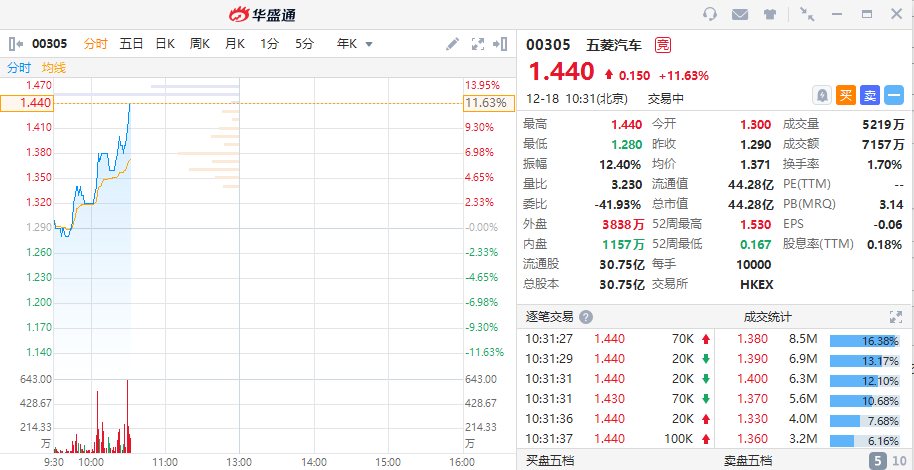Shrink window with the compress arrows icon
The image size is (914, 470).
click(x=807, y=14)
